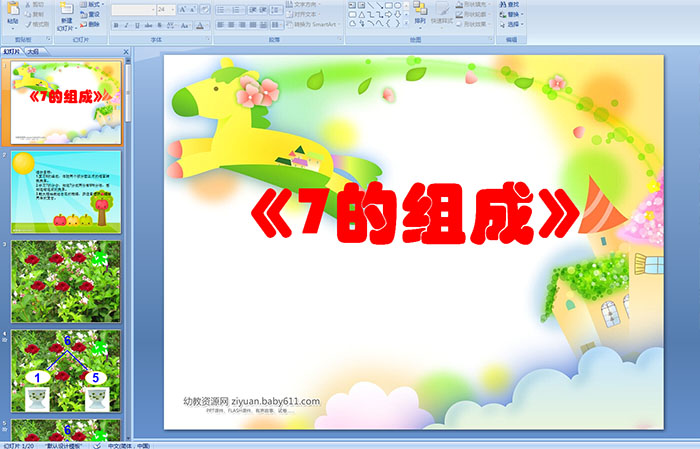
Task: Open the Select (选择) dropdown
Action: click(510, 24)
